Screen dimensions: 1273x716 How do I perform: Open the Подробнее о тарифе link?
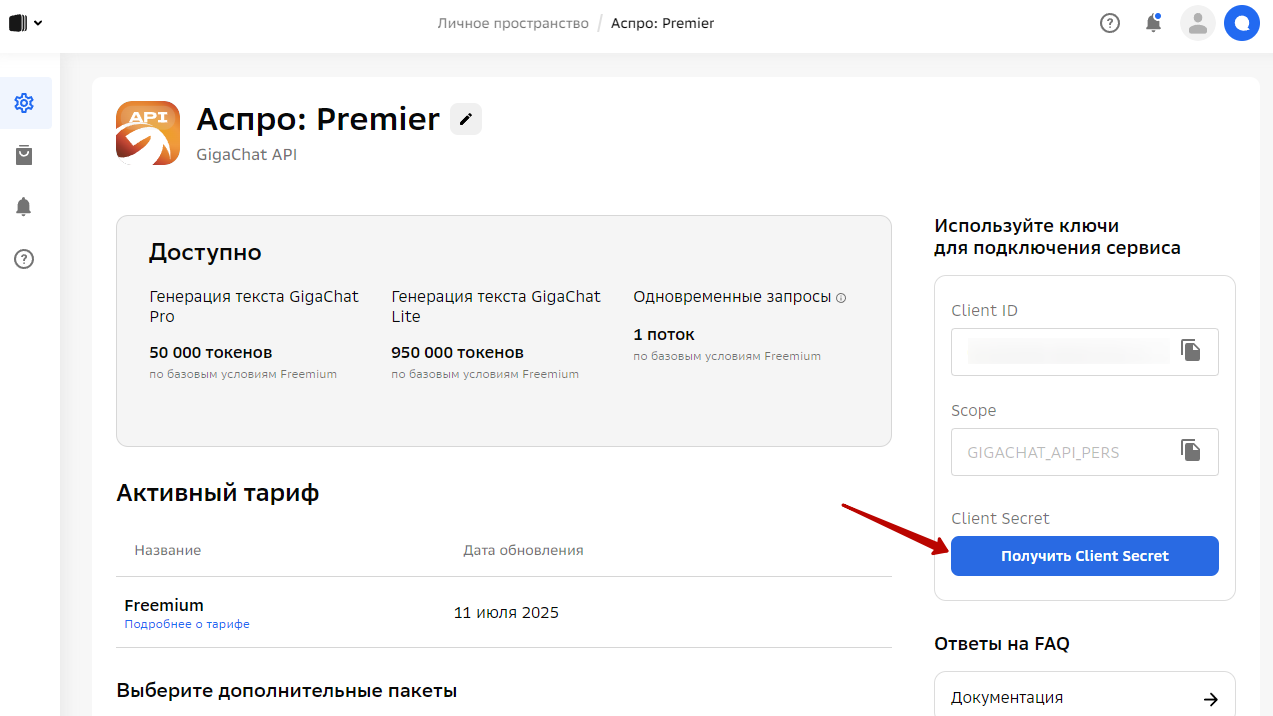(x=187, y=624)
